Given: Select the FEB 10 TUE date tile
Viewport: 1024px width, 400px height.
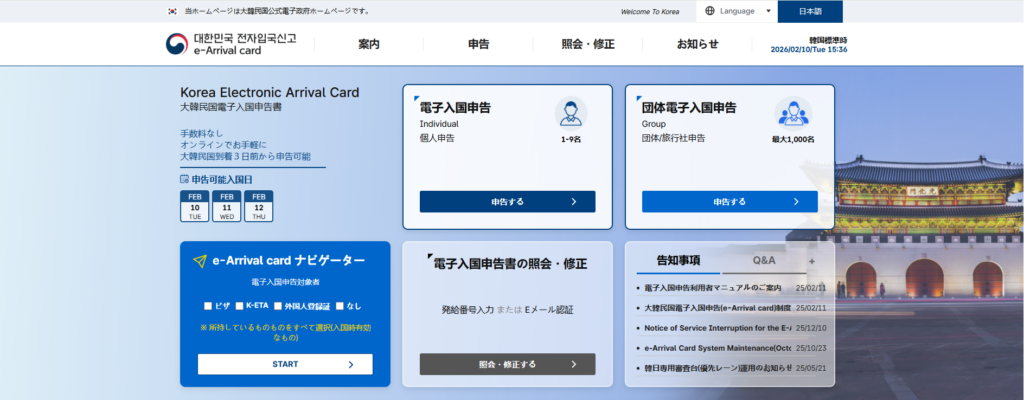Looking at the screenshot, I should 195,207.
